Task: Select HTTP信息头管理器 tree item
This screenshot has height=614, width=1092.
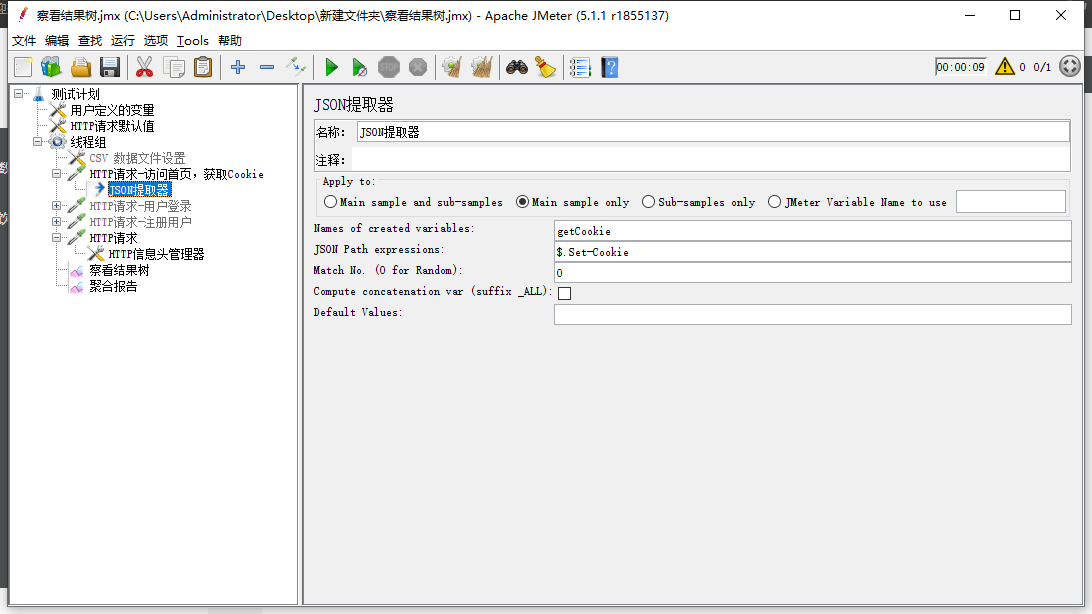Action: 156,254
